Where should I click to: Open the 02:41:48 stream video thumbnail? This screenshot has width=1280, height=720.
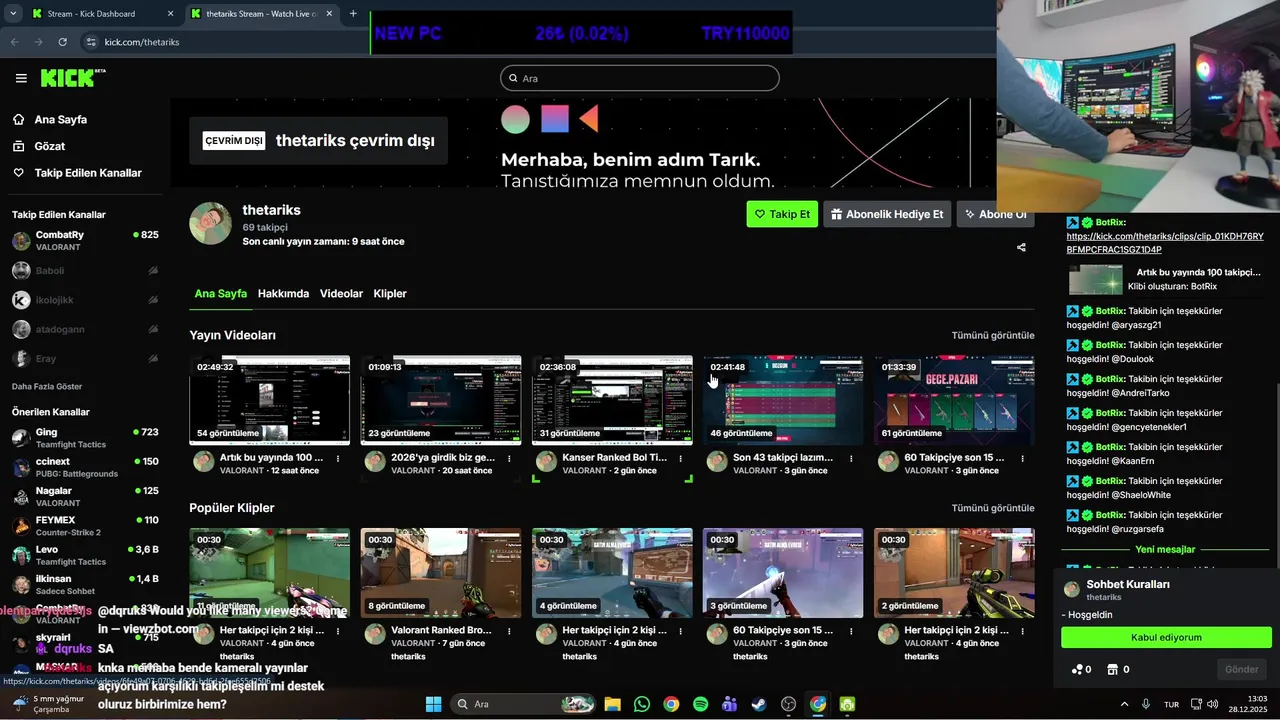(783, 400)
